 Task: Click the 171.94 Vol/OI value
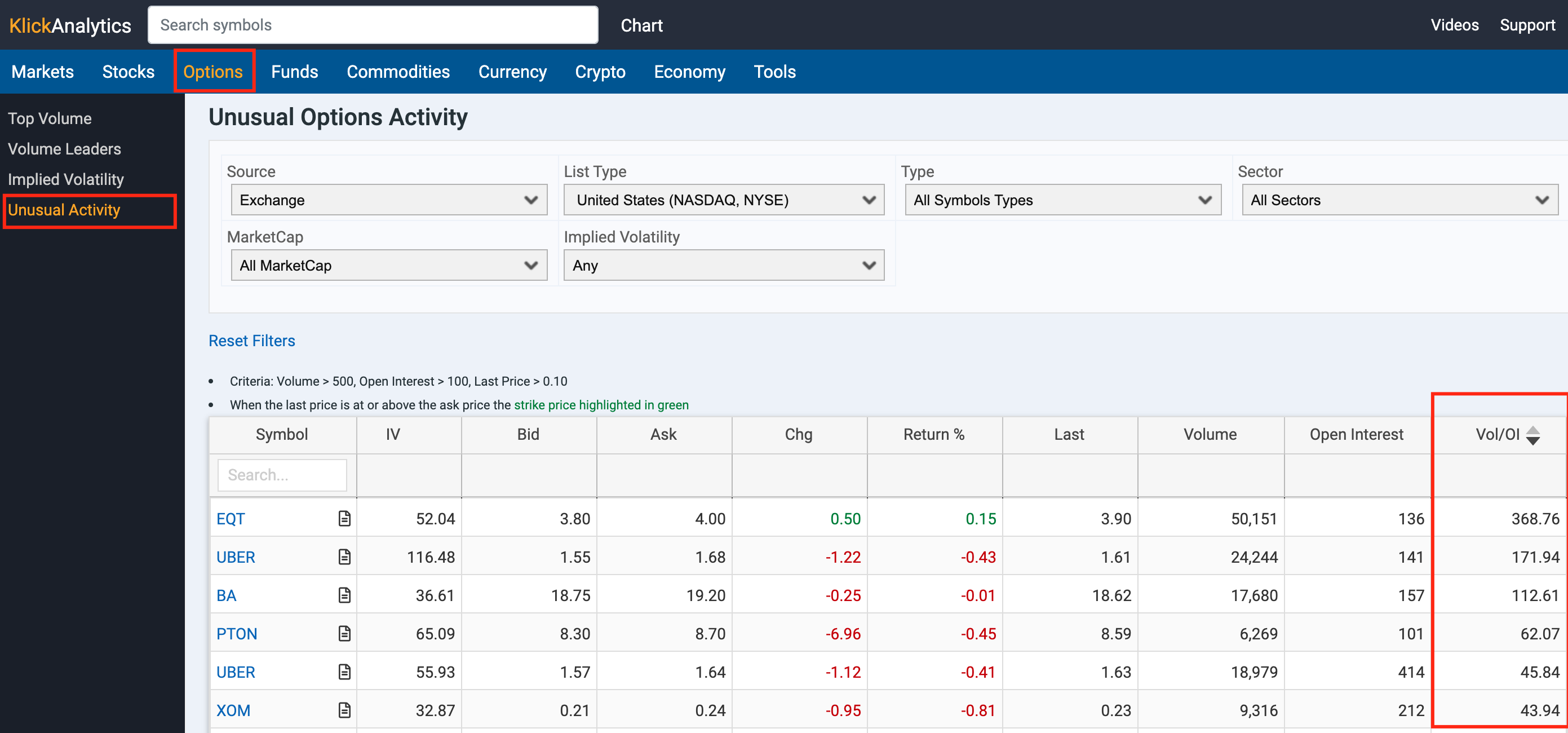tap(1535, 557)
